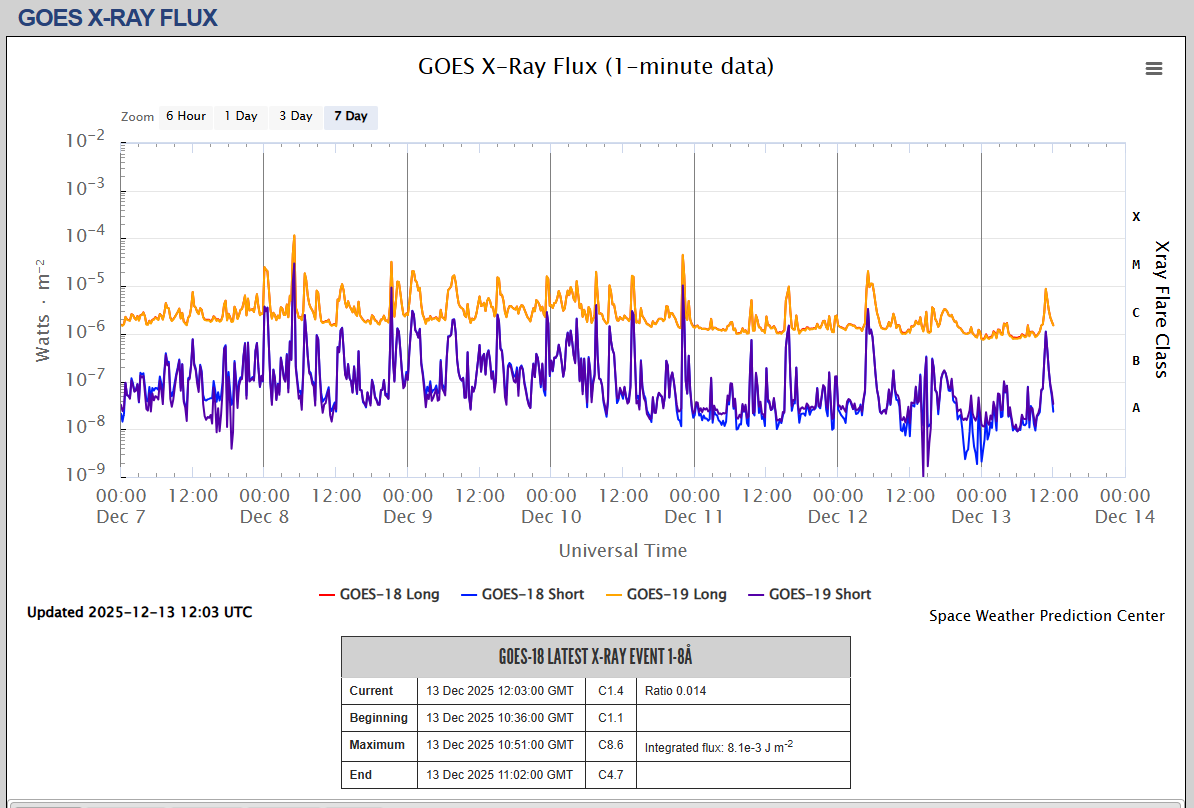The image size is (1194, 808).
Task: Select the 1 Day zoom button
Action: [x=240, y=116]
